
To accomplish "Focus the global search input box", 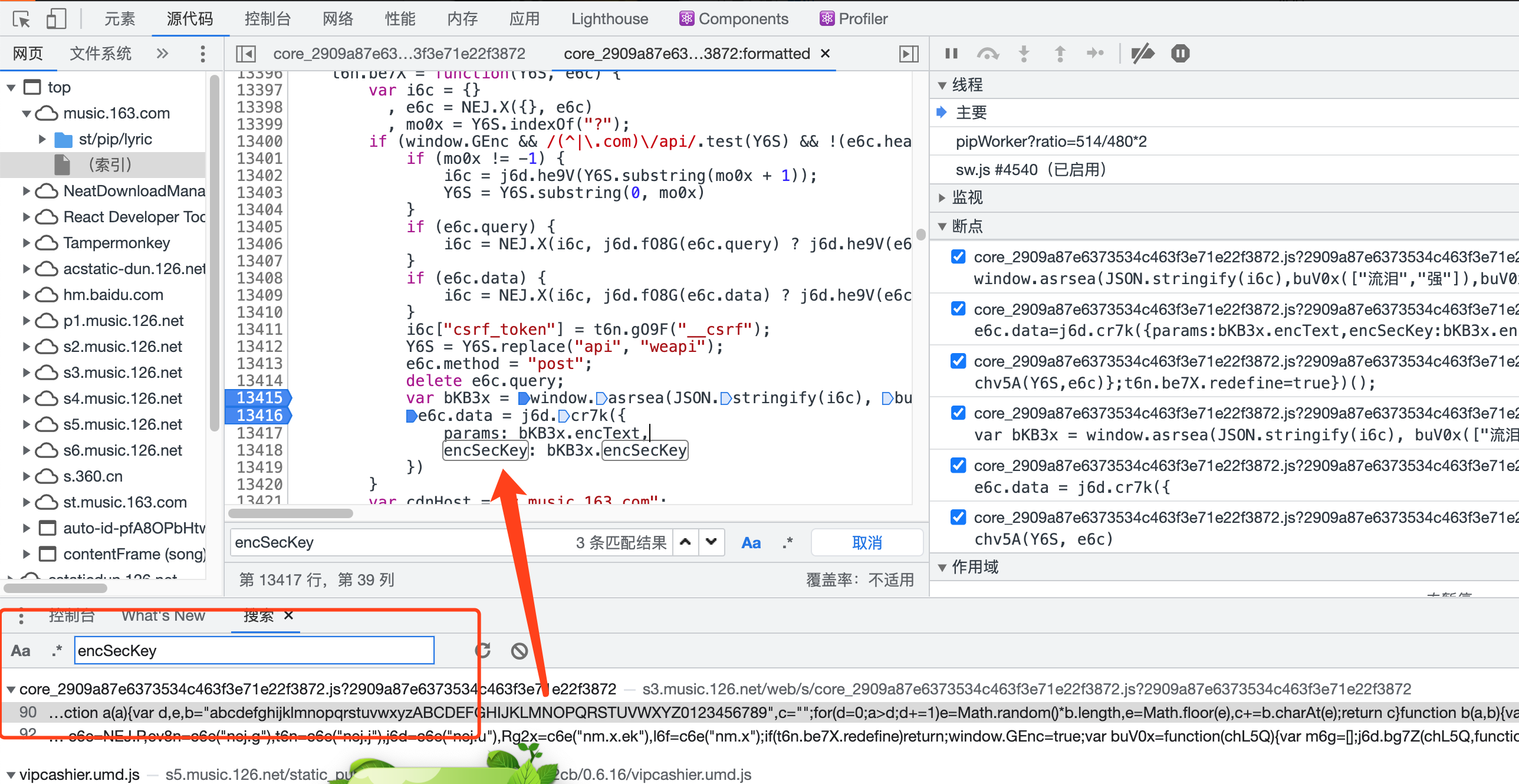I will coord(254,651).
